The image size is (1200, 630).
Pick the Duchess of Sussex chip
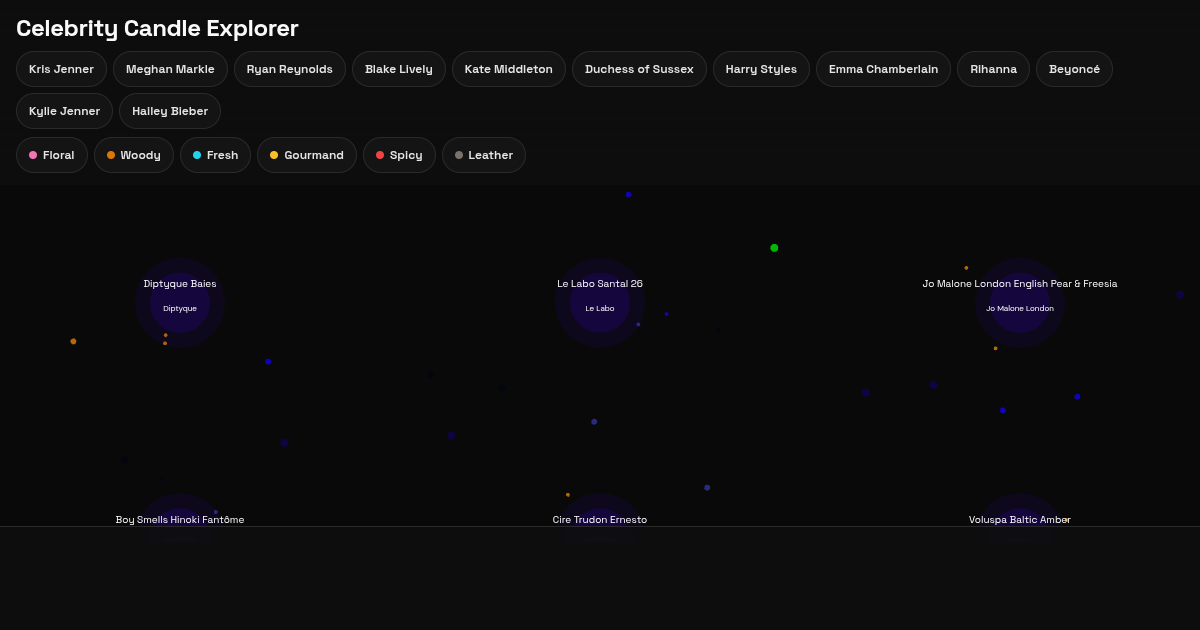[x=639, y=69]
